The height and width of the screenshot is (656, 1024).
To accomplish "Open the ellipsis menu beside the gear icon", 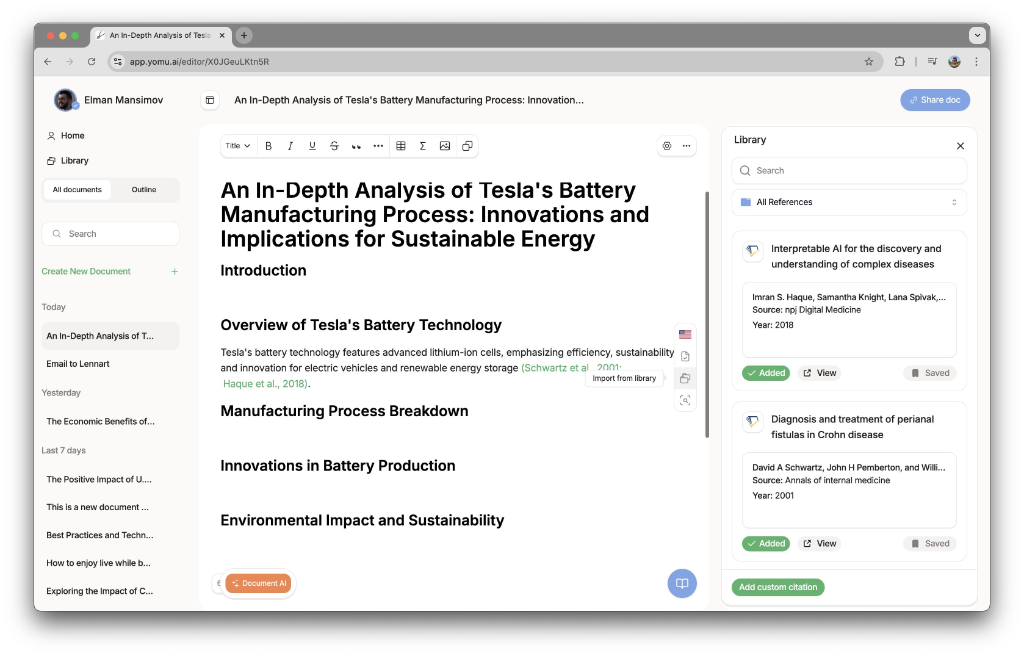I will point(686,146).
